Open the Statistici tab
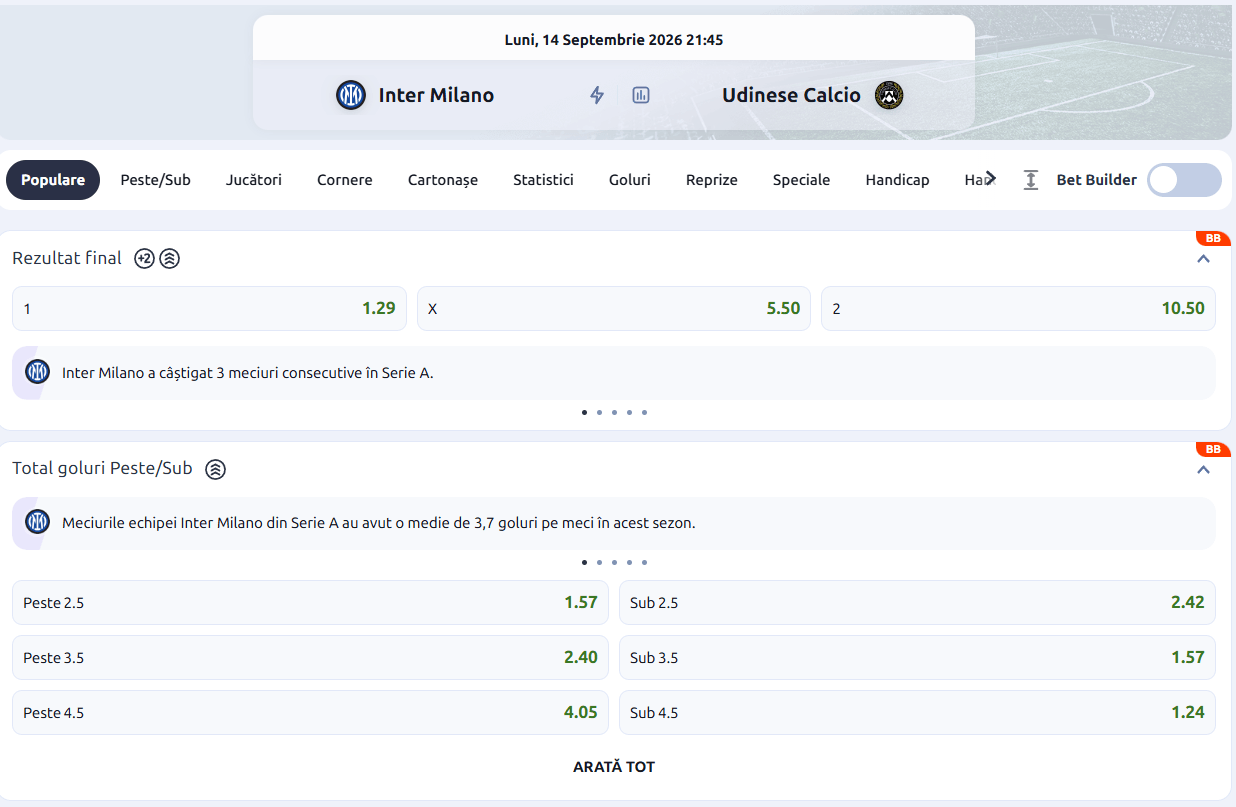1236x807 pixels. [543, 180]
